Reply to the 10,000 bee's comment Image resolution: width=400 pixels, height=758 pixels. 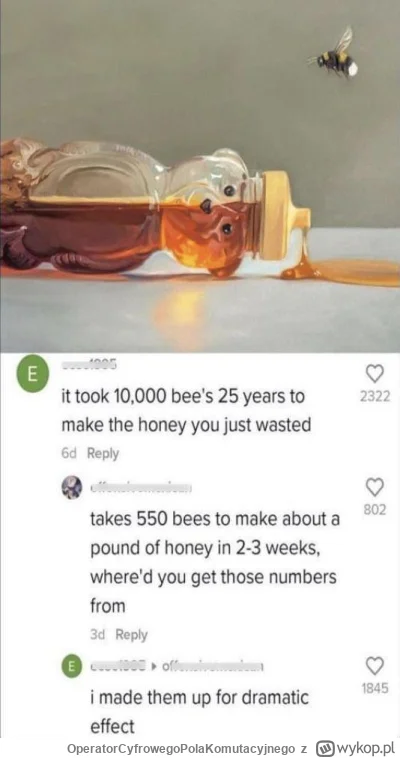click(x=103, y=453)
